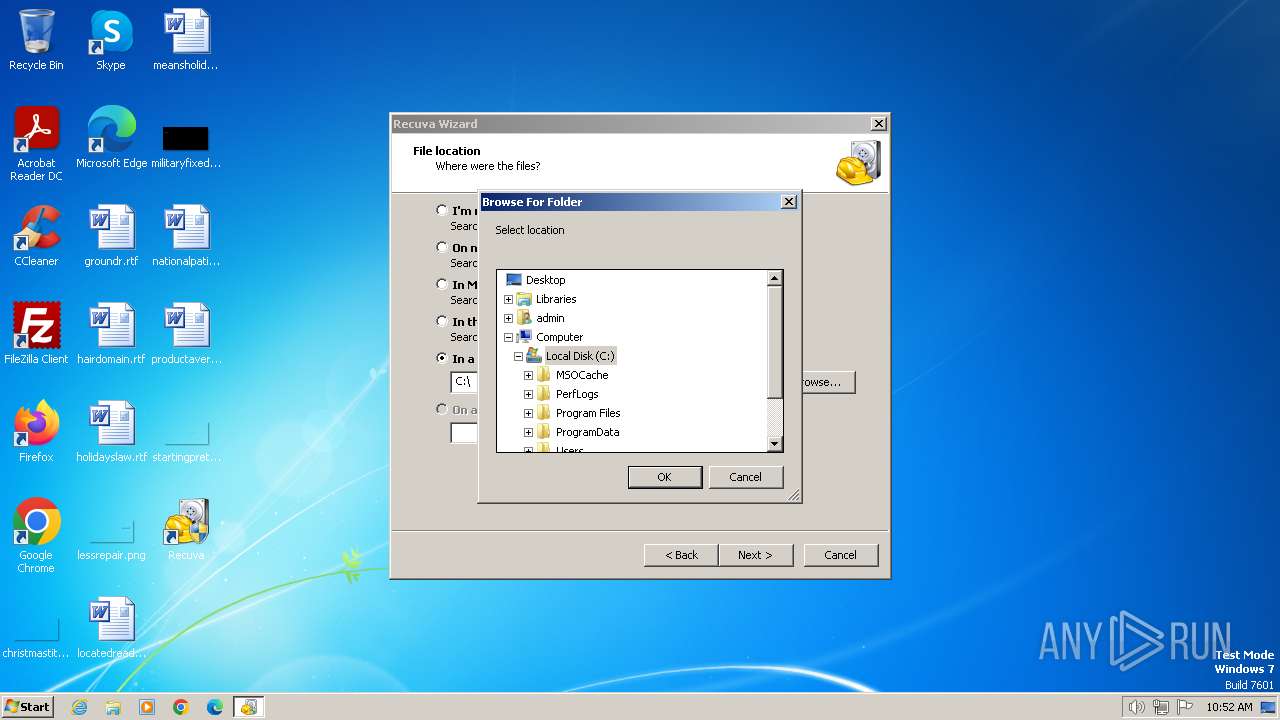
Task: Open the media player taskbar icon
Action: [147, 707]
